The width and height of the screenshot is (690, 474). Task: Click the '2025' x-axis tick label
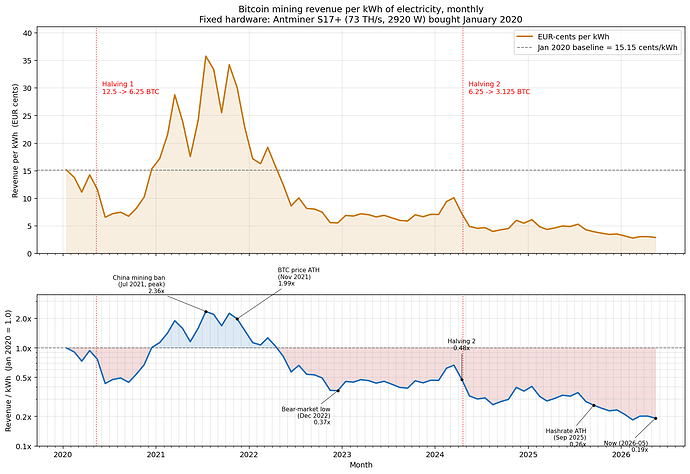[528, 455]
